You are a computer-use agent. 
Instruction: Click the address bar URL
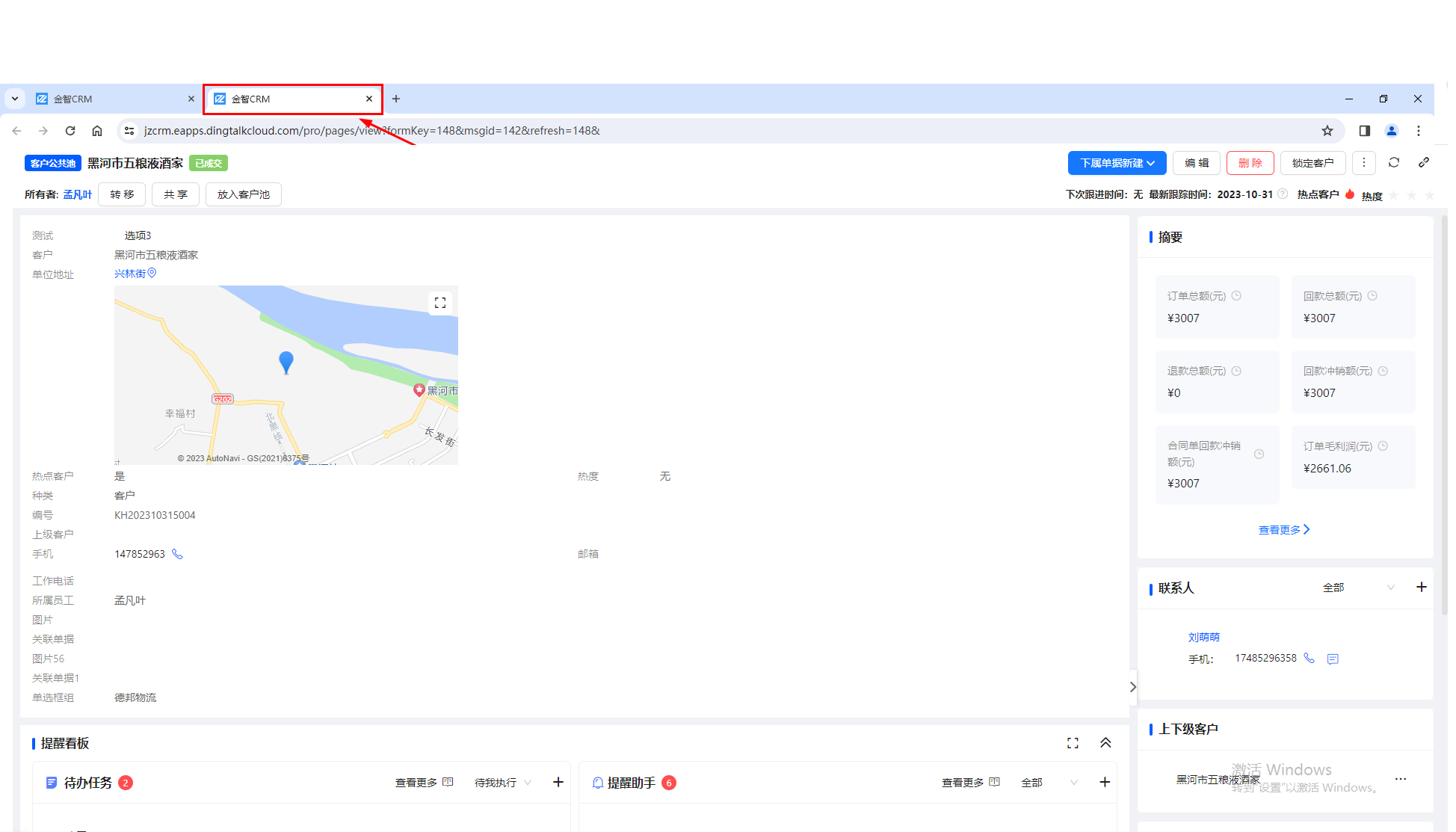[372, 131]
